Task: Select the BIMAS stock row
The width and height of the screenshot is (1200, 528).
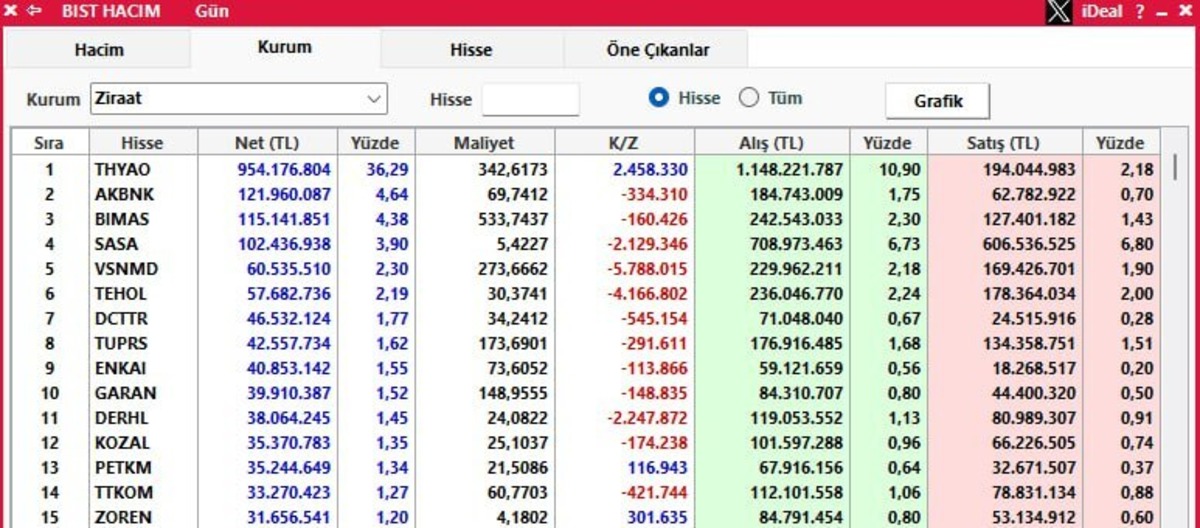Action: click(586, 219)
